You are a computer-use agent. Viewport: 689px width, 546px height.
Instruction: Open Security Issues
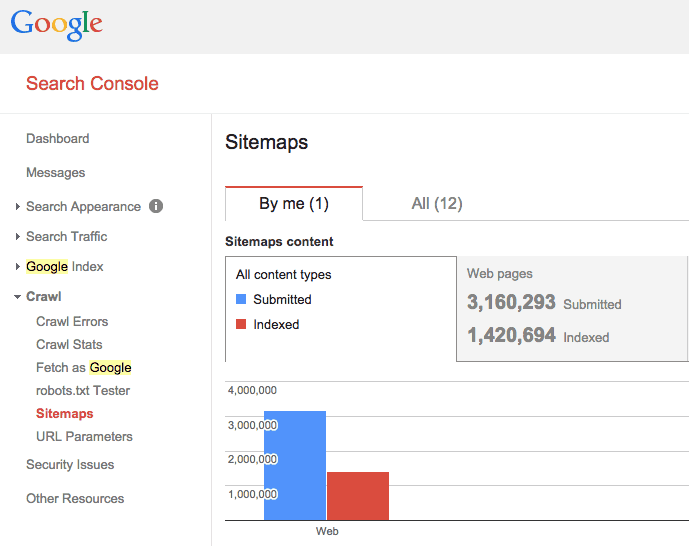[70, 465]
